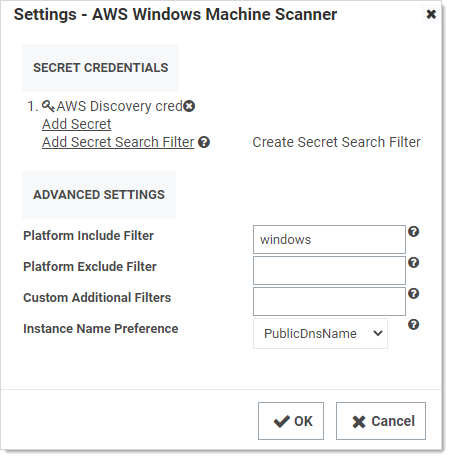Open help for Add Secret Search Filter
Screen dimensions: 450x458
coord(204,142)
